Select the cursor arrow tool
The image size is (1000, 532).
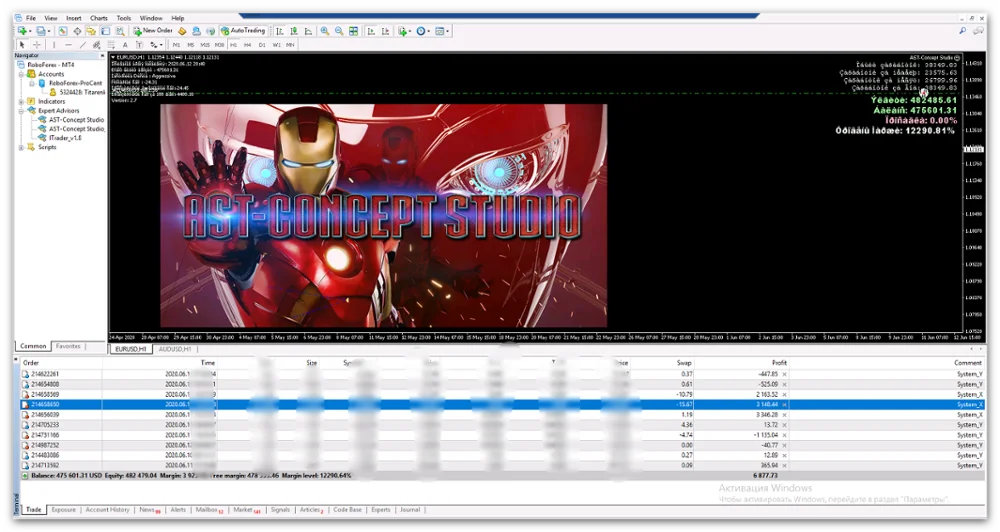[x=22, y=45]
